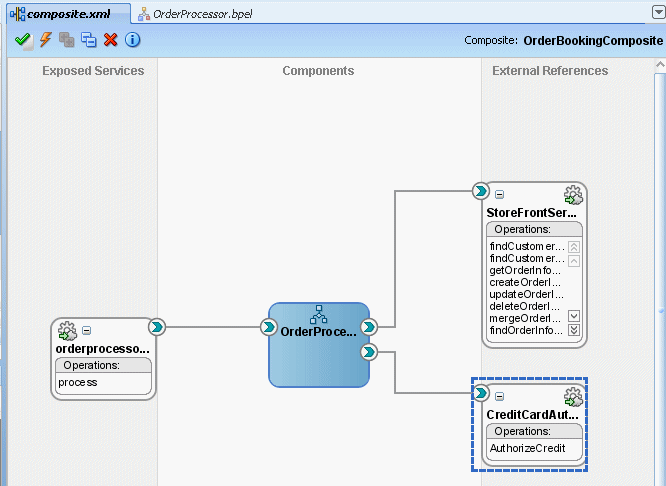Click the input port arrow on OrderProcessor
Viewport: 666px width, 486px height.
268,327
